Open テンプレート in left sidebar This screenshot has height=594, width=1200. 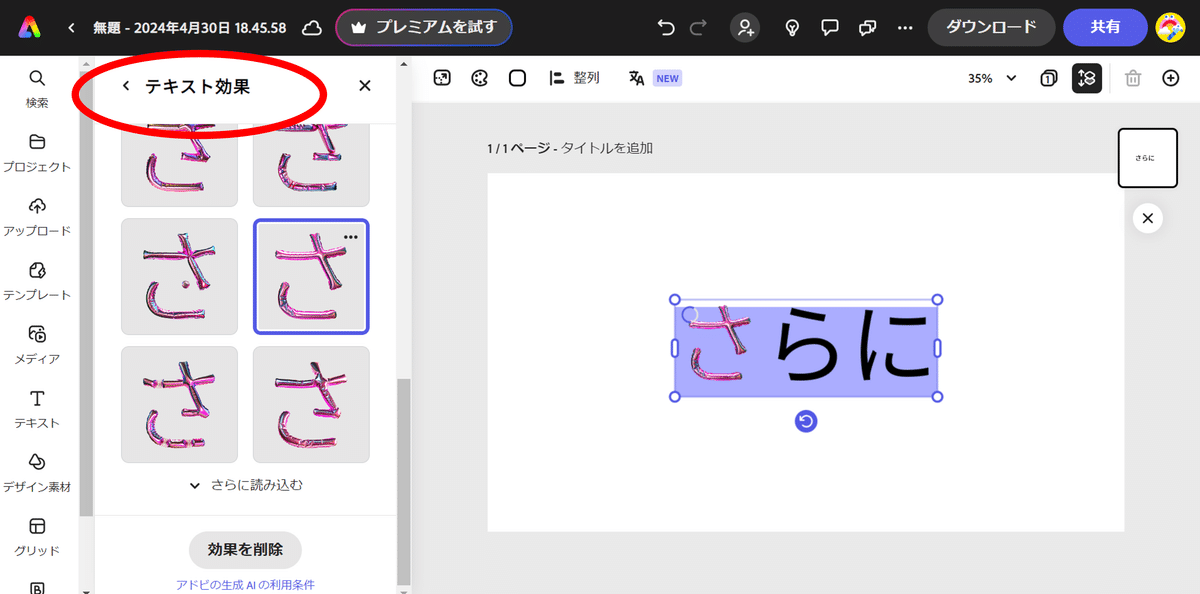click(37, 280)
